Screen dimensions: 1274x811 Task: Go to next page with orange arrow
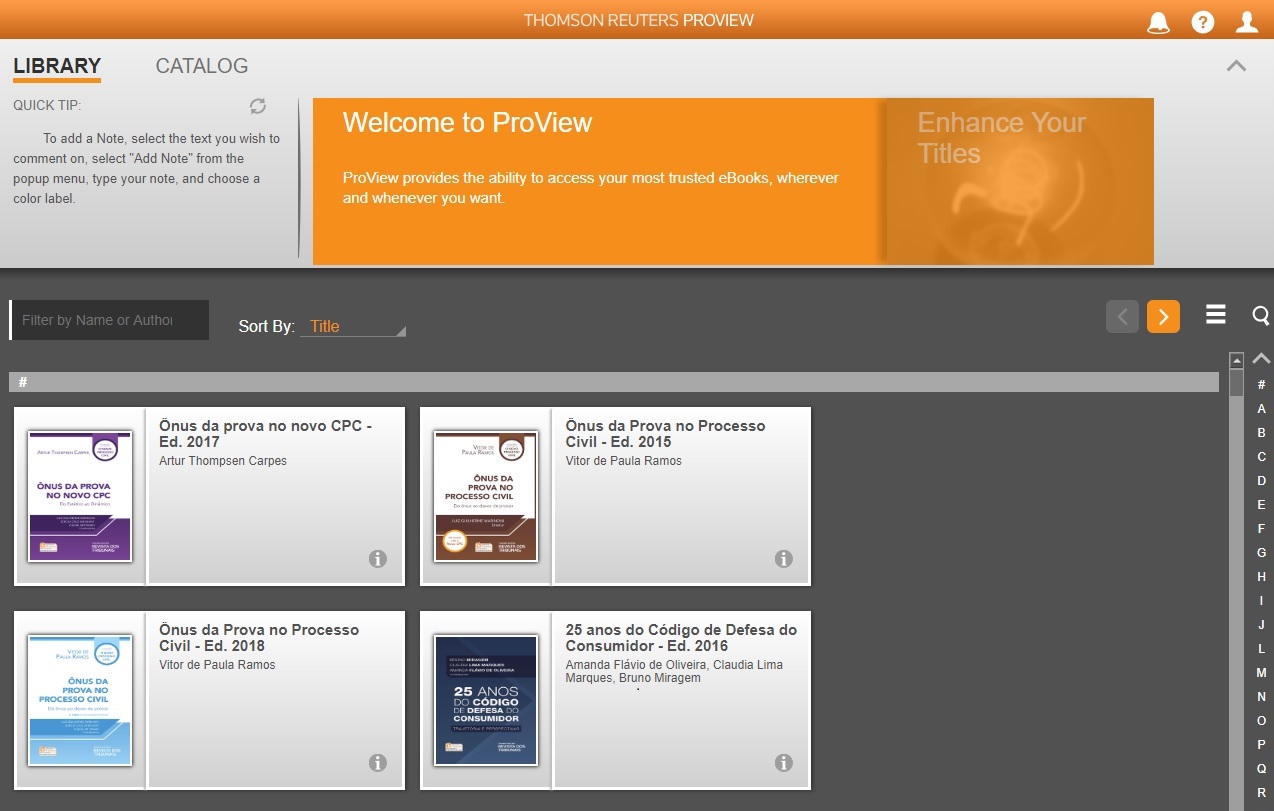pyautogui.click(x=1163, y=317)
